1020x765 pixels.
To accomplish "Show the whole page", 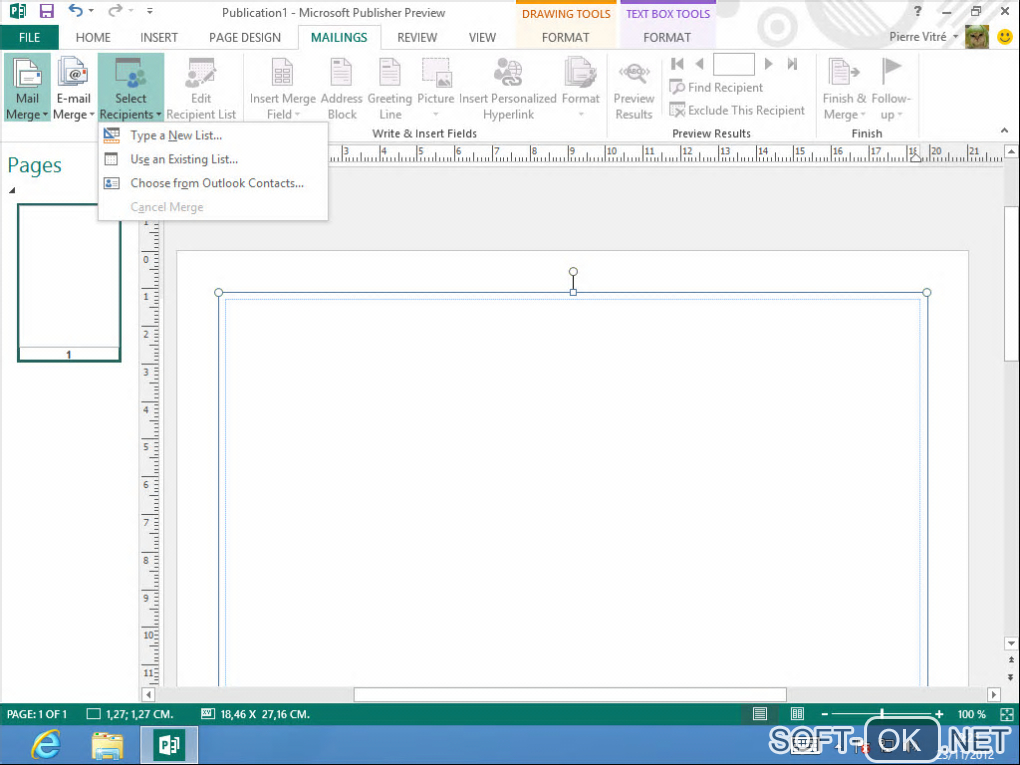I will pyautogui.click(x=1006, y=714).
